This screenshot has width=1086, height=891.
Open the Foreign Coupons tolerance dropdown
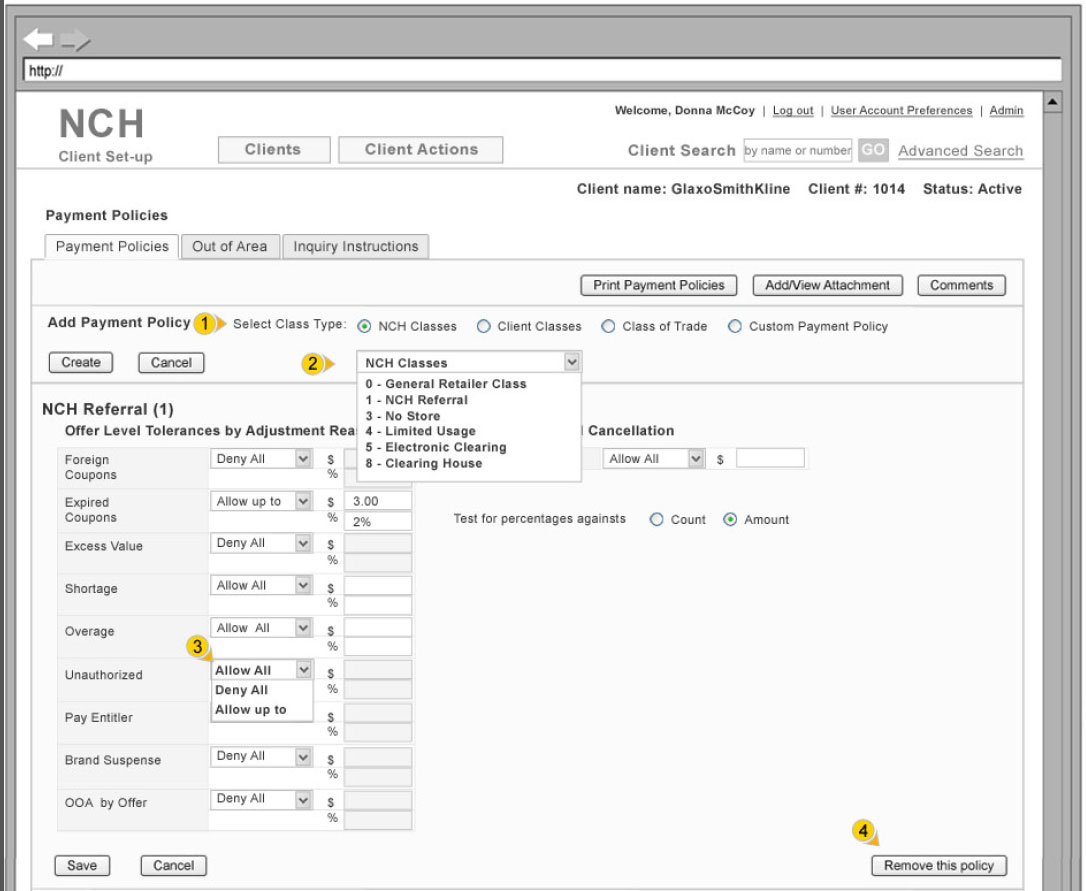(x=303, y=459)
